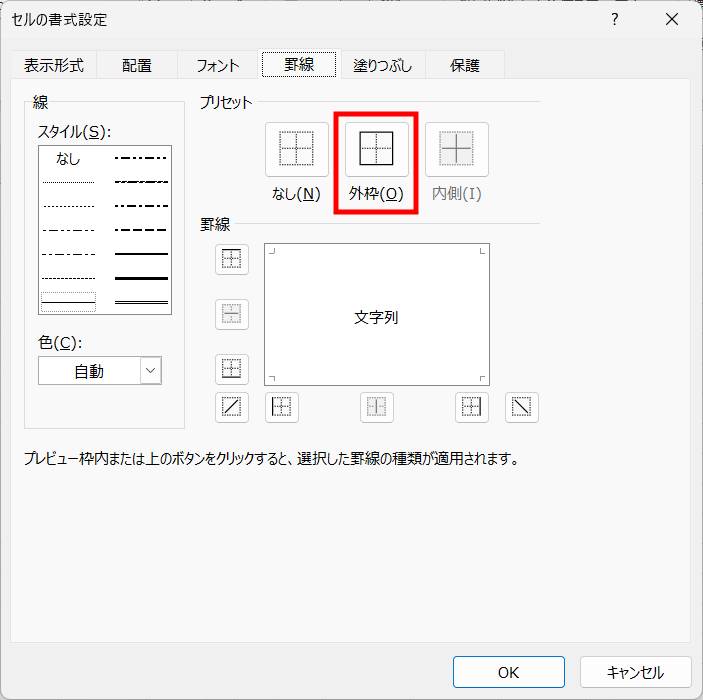Toggle the top border button
703x700 pixels.
coord(232,259)
